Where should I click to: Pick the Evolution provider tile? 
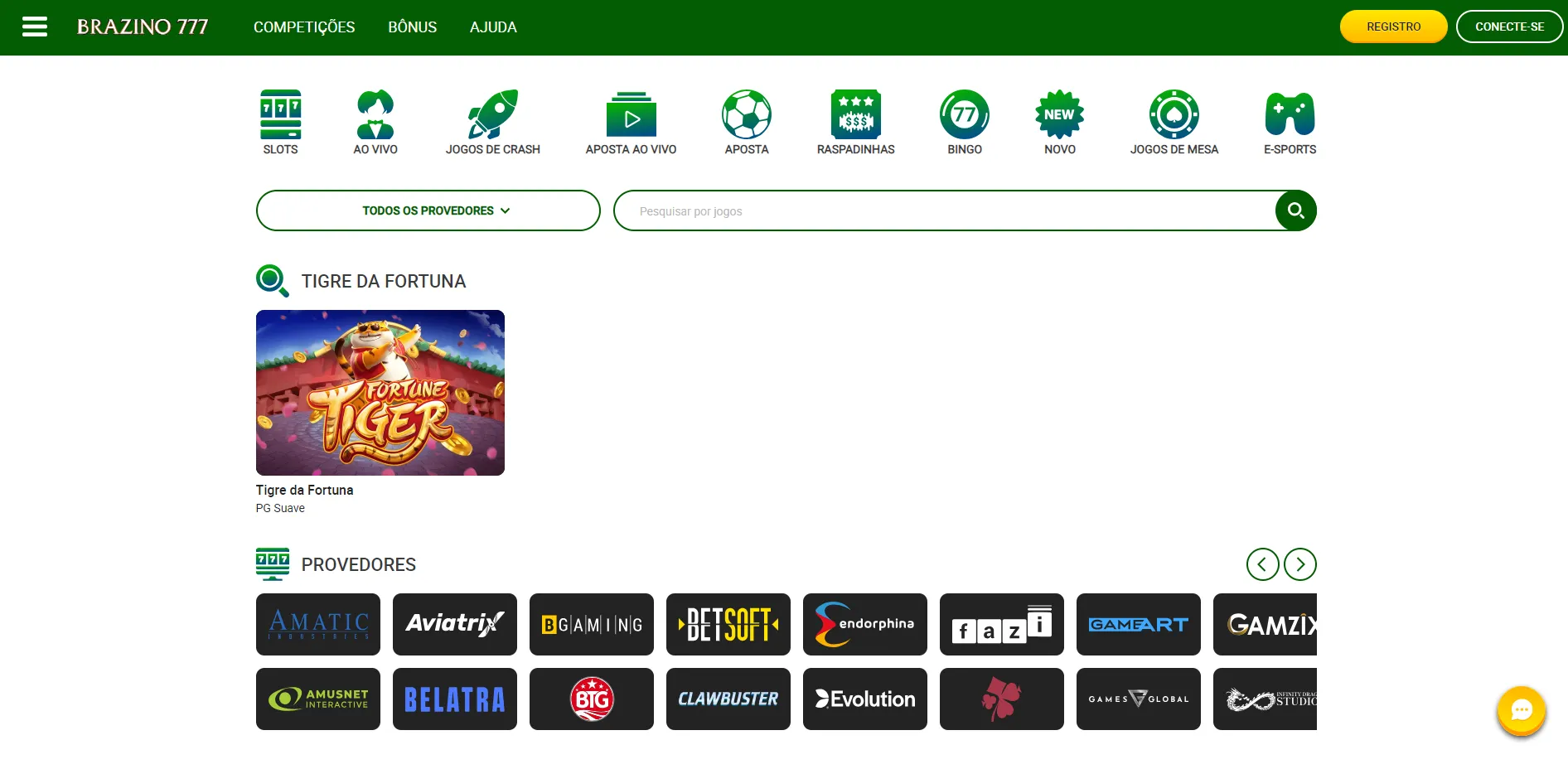point(864,699)
